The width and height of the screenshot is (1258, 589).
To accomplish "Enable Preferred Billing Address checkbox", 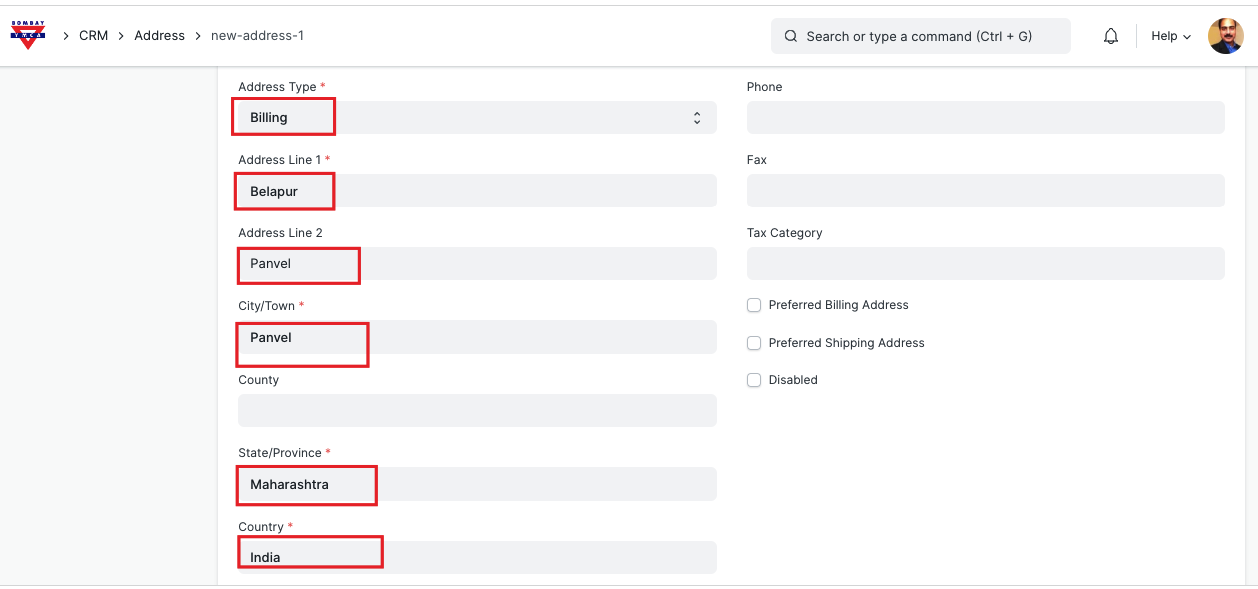I will point(754,305).
